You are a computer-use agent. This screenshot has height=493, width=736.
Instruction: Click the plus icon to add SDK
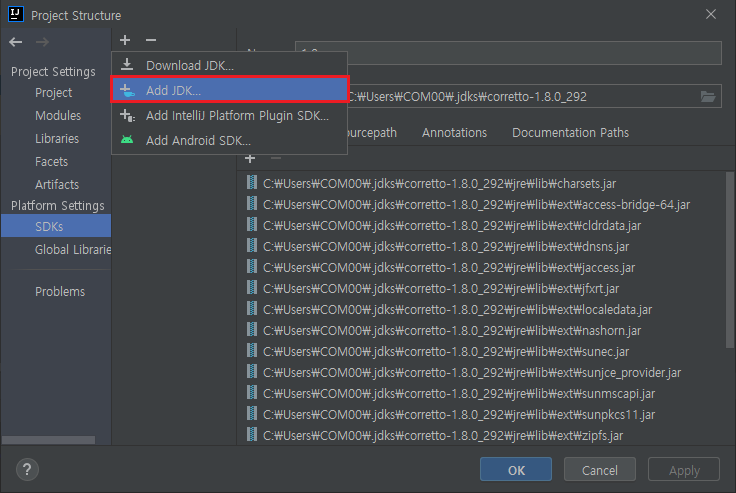(x=125, y=40)
